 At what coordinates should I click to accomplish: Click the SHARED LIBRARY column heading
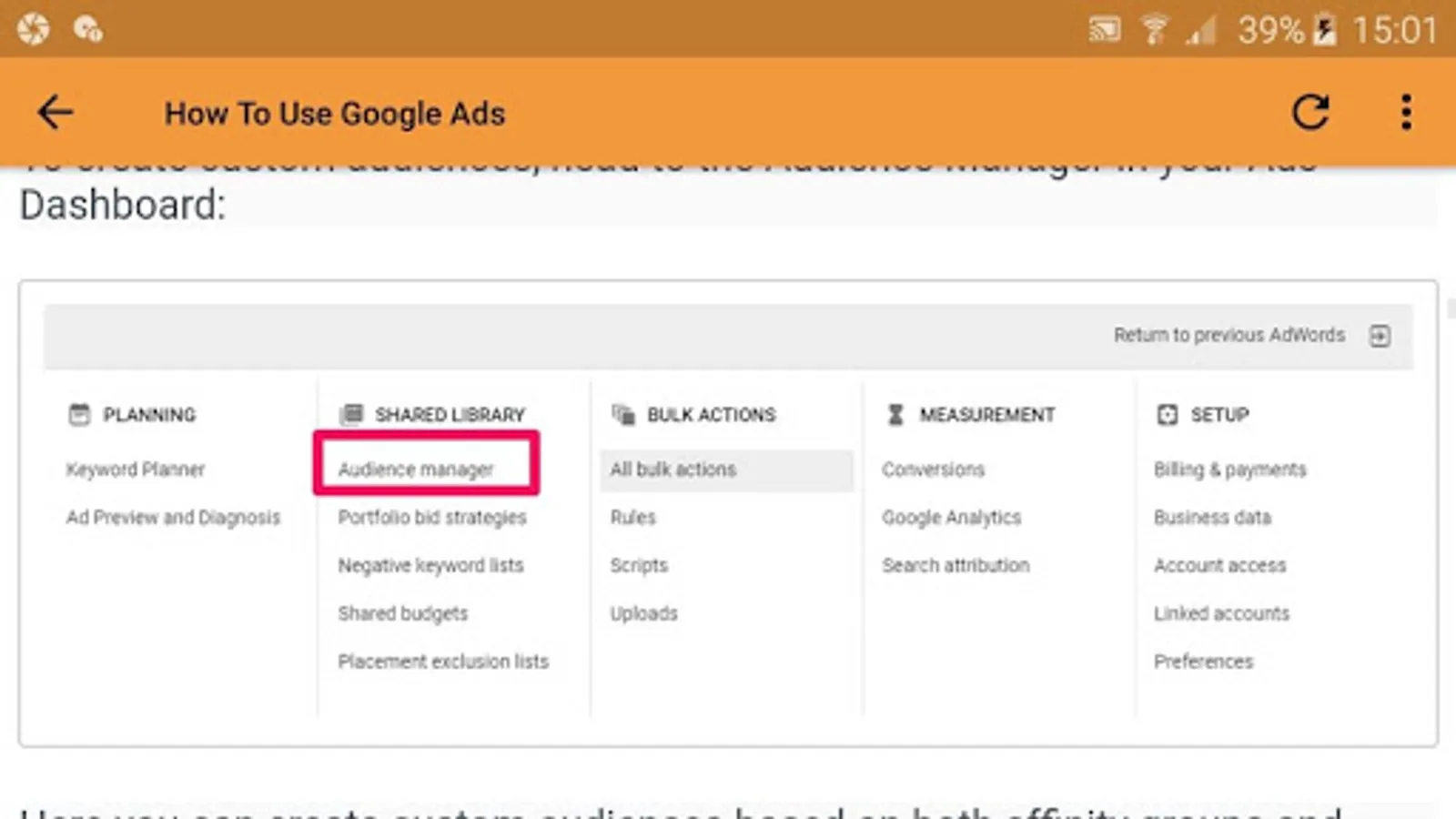click(450, 415)
